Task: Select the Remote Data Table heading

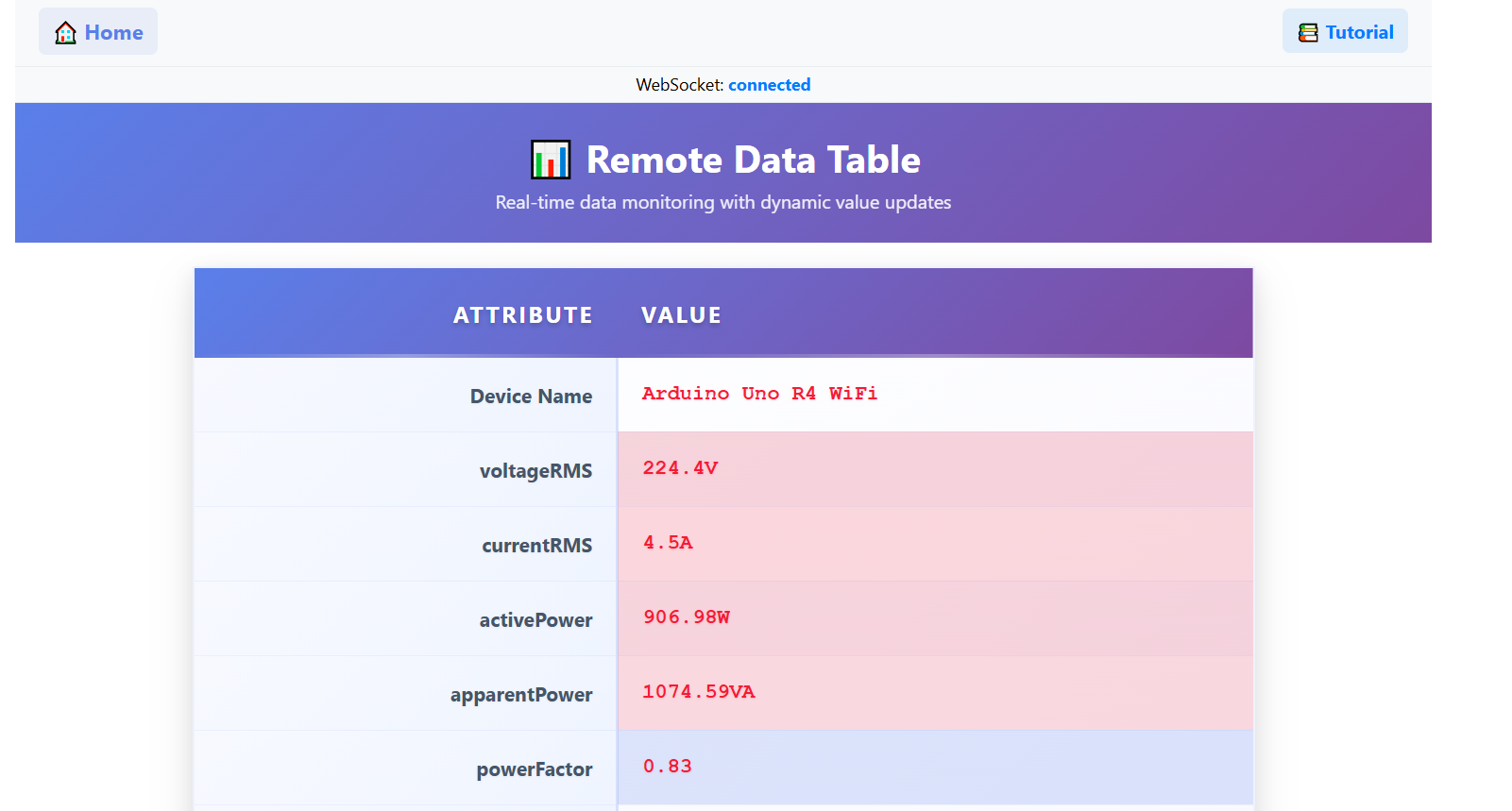Action: pos(754,160)
